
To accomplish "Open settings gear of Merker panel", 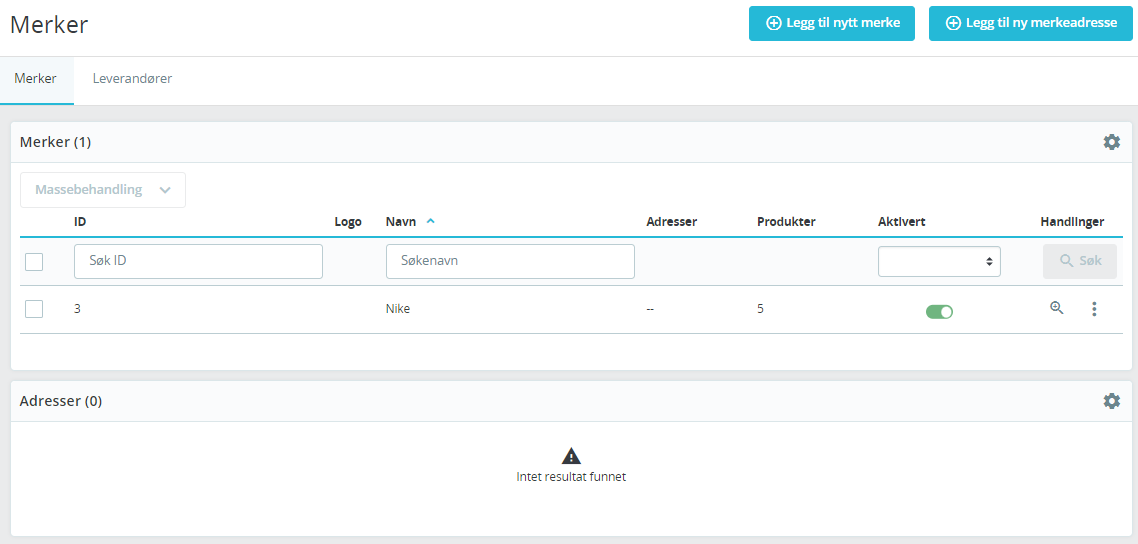I will pyautogui.click(x=1111, y=142).
